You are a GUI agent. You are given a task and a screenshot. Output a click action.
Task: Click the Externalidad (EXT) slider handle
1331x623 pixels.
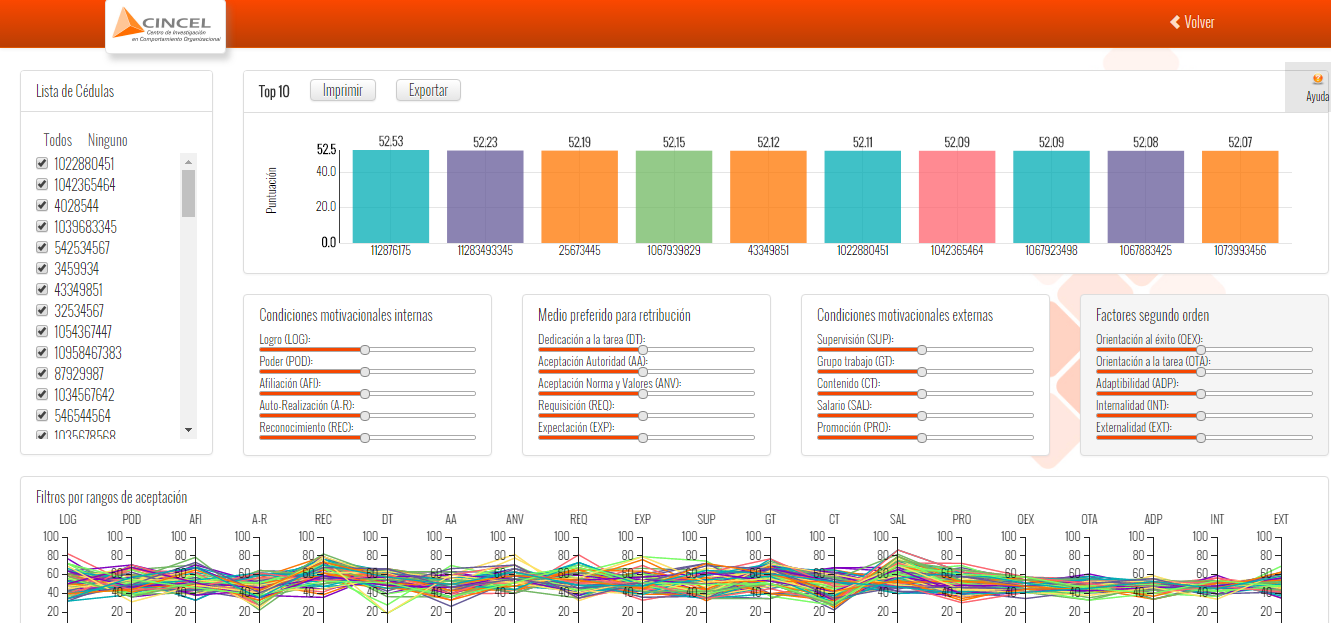(1201, 438)
